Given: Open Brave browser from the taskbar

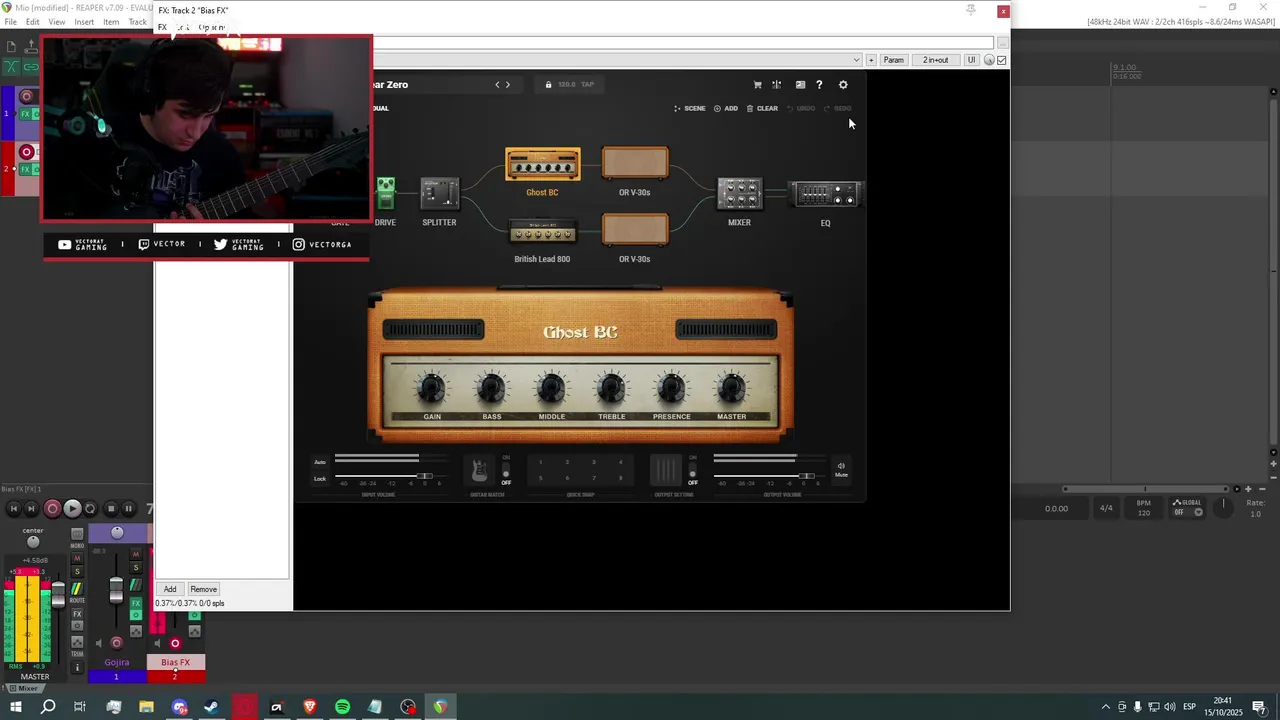Looking at the screenshot, I should coord(309,707).
